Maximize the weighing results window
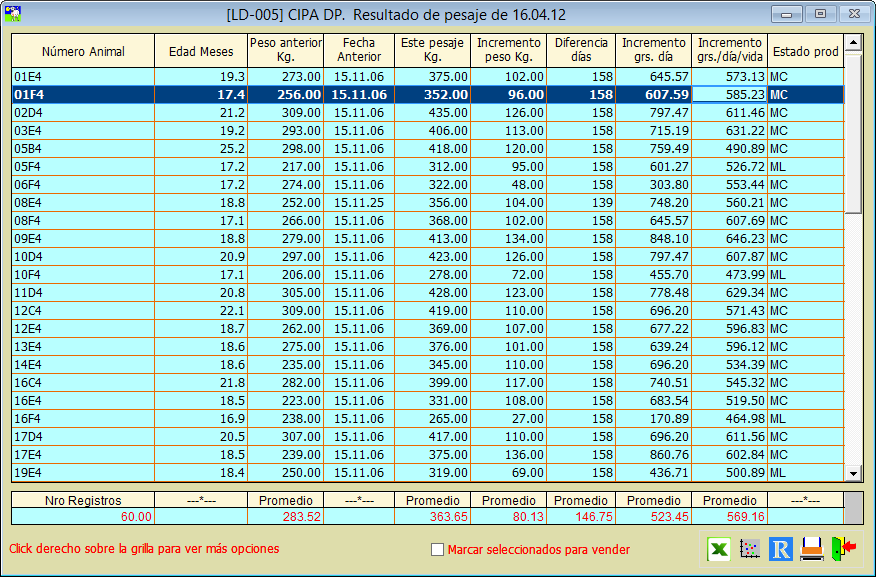Image resolution: width=876 pixels, height=577 pixels. [820, 14]
